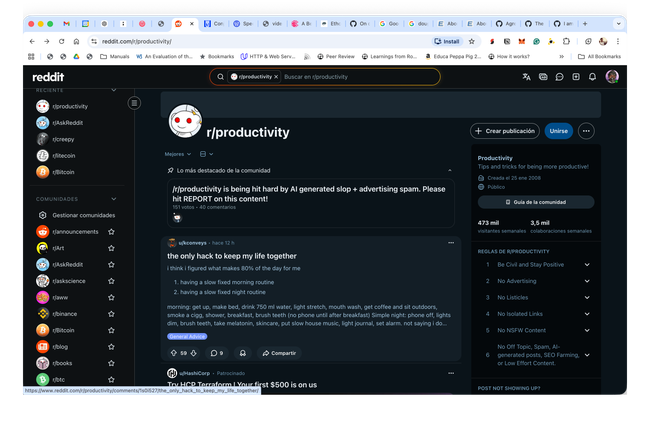Favorite r/announcements with the star

(111, 231)
